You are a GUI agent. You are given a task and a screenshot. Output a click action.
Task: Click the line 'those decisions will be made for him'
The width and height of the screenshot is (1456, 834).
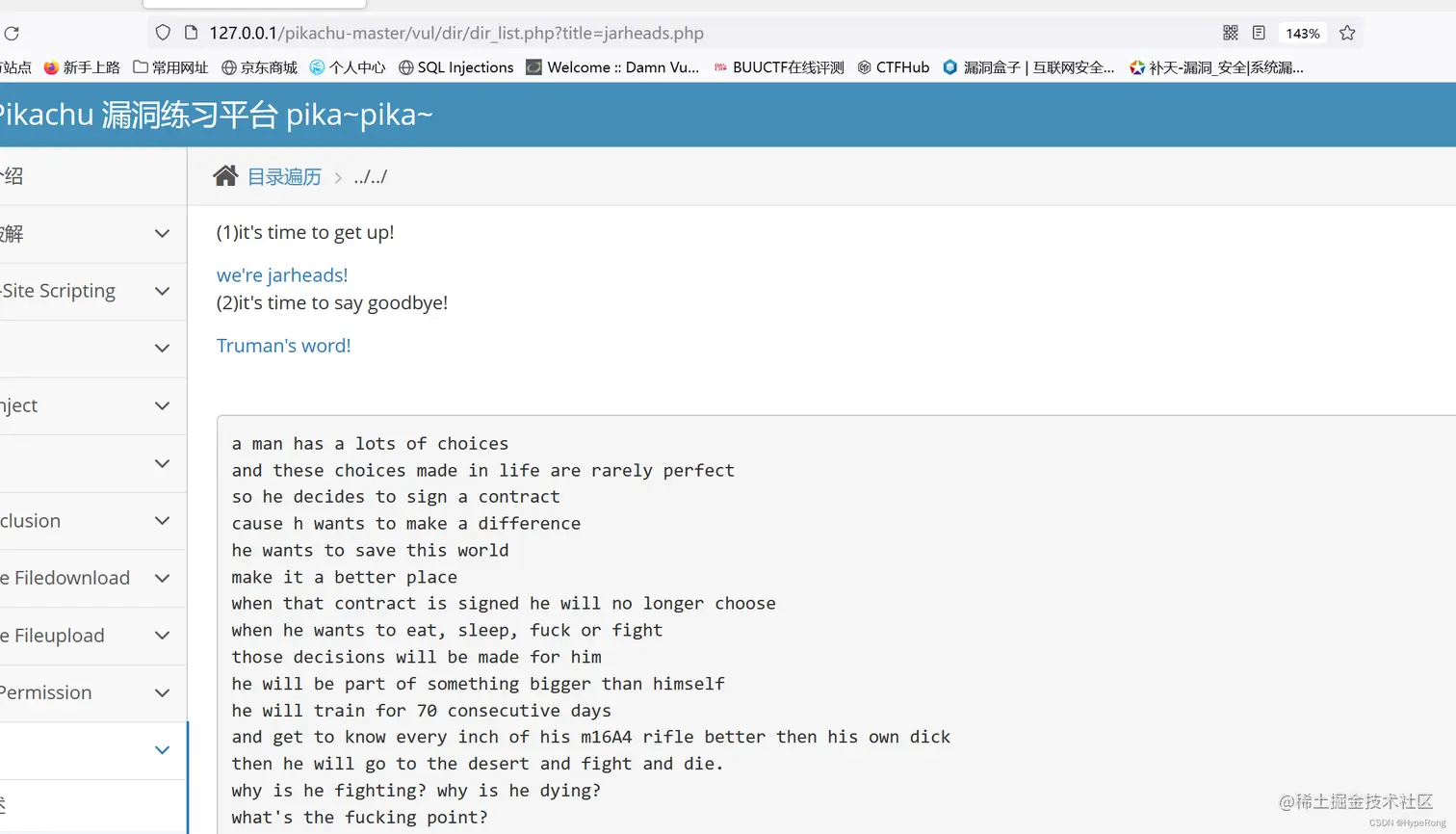pyautogui.click(x=416, y=658)
